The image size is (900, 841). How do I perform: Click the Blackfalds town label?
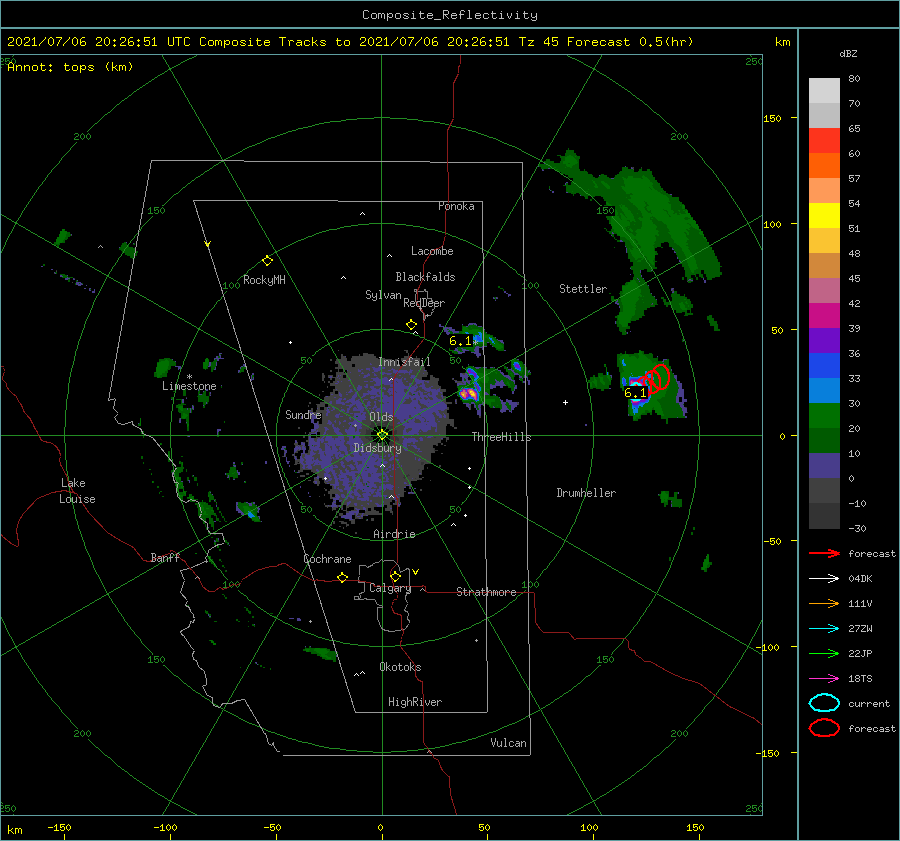(425, 277)
